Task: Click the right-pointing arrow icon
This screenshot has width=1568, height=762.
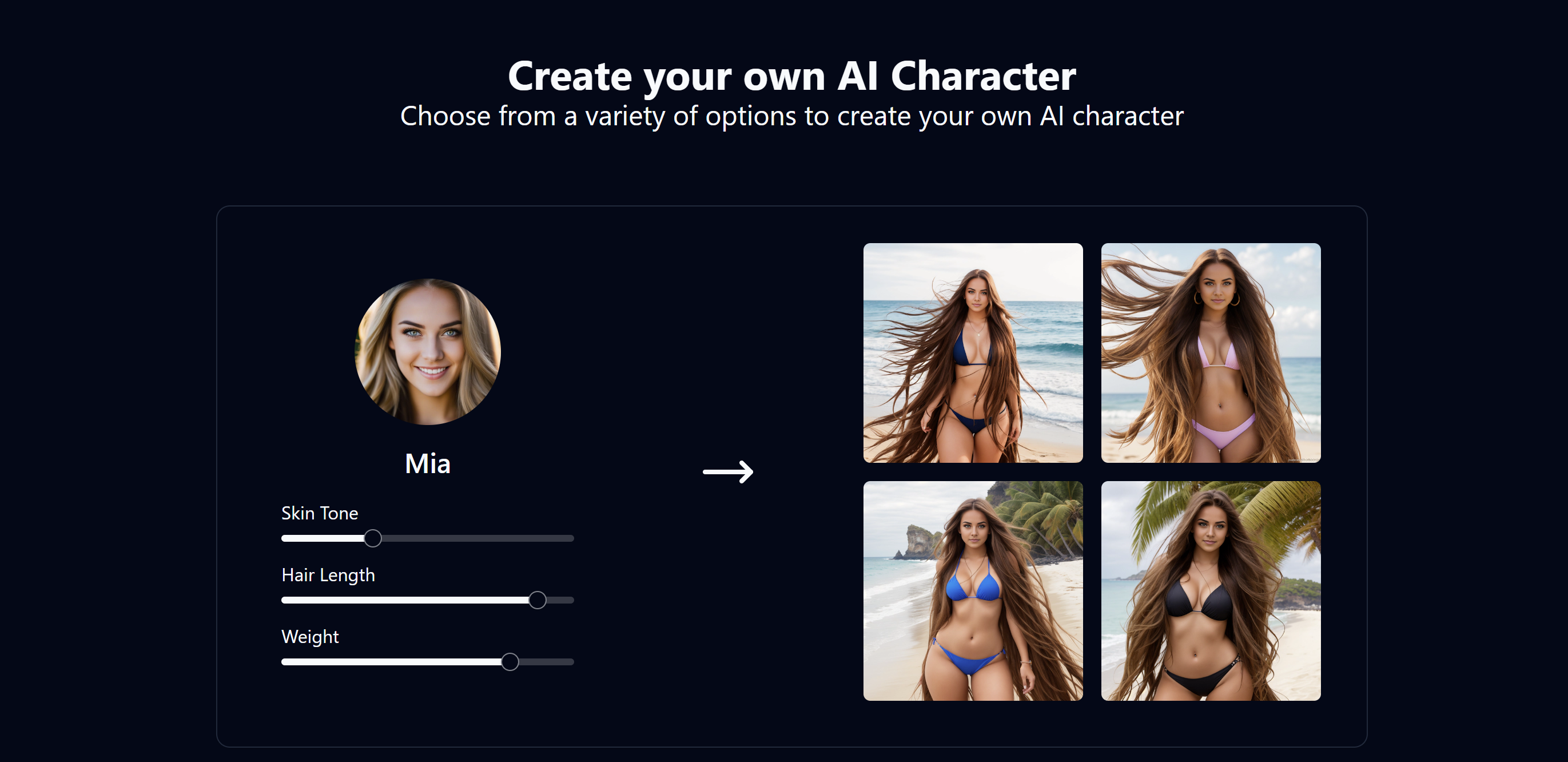Action: pyautogui.click(x=728, y=471)
